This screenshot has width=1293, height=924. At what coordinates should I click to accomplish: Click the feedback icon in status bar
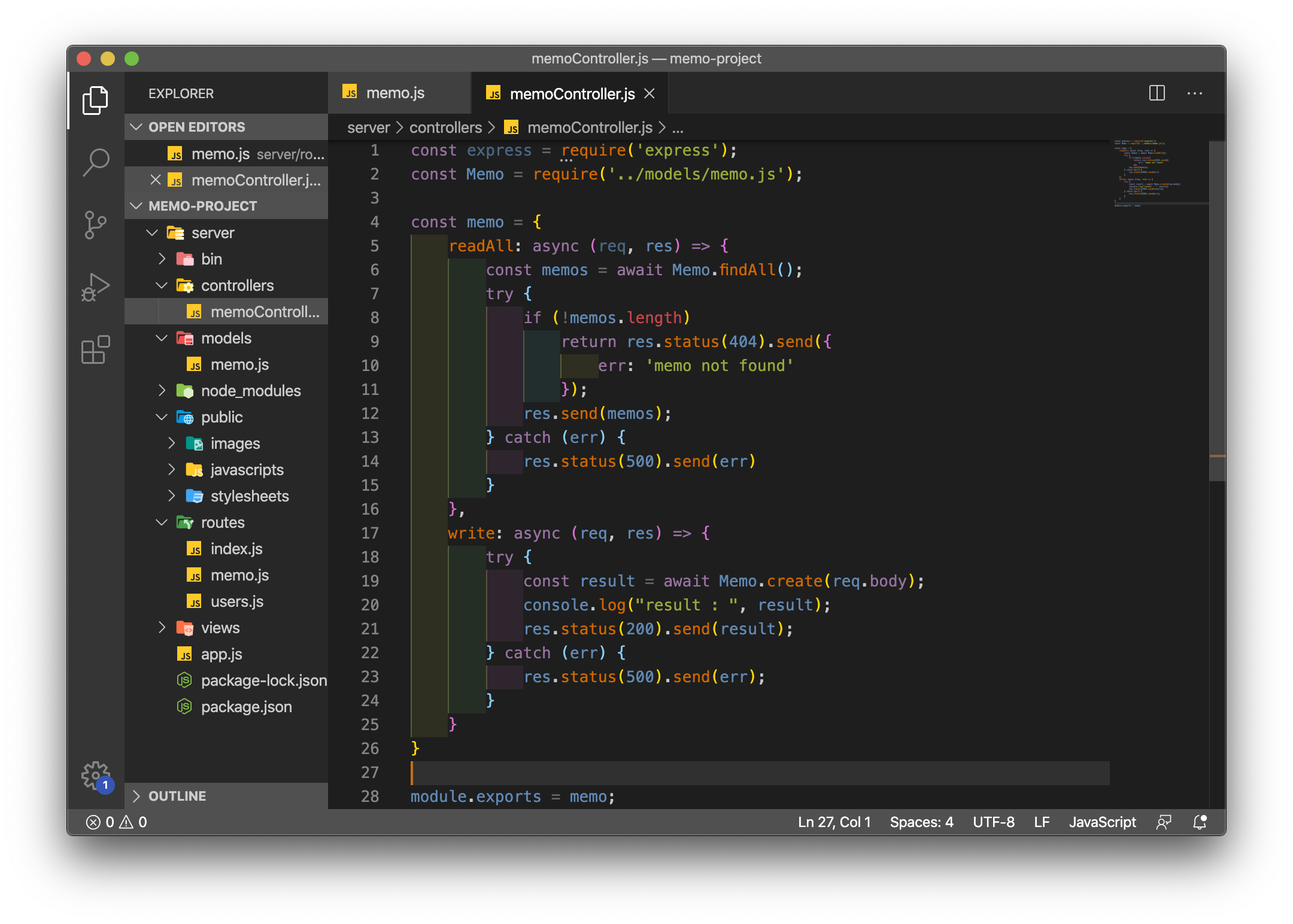click(x=1164, y=822)
